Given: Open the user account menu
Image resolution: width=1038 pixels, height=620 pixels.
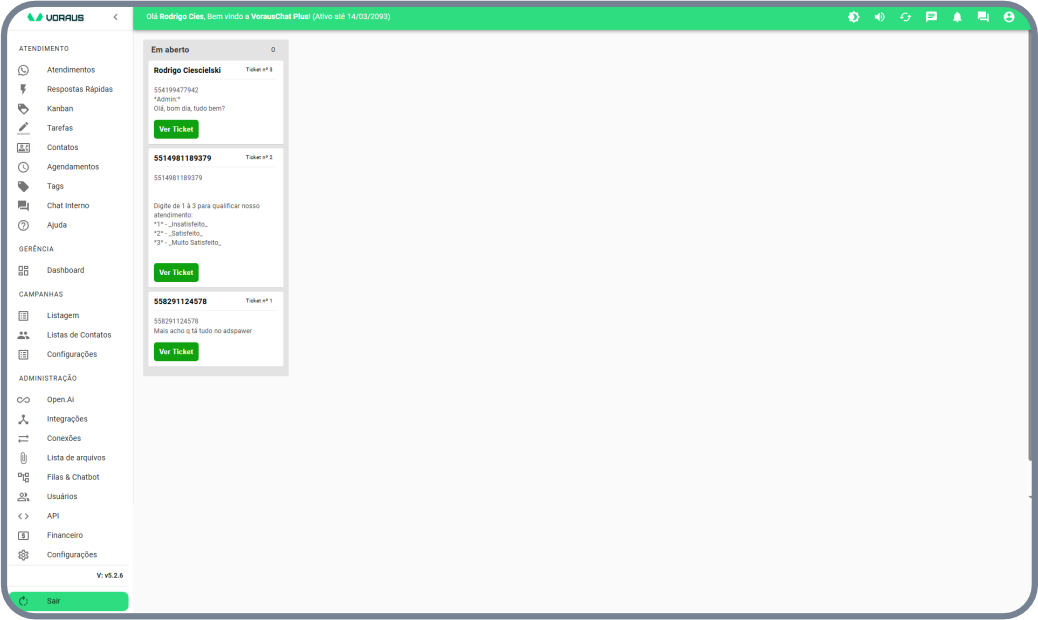Looking at the screenshot, I should [1008, 17].
